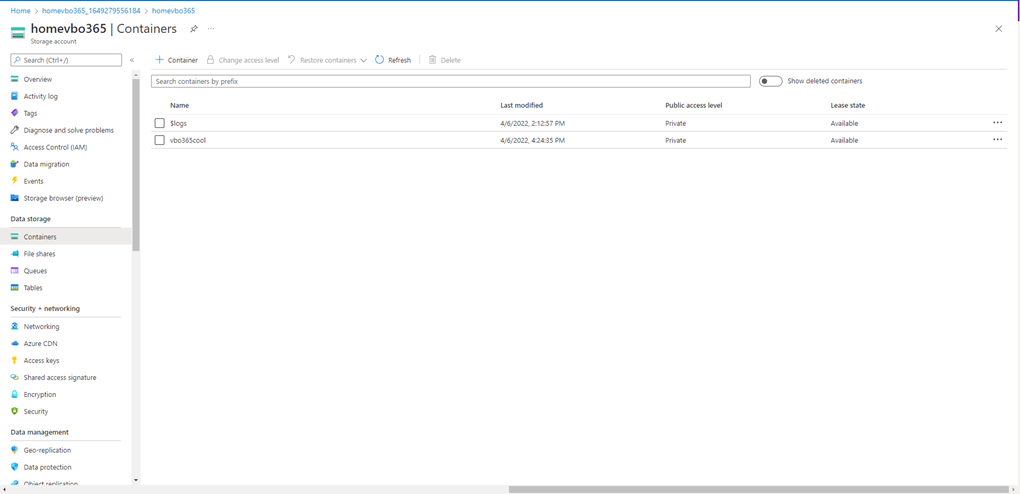Add a new Container
This screenshot has height=494, width=1020.
176,60
